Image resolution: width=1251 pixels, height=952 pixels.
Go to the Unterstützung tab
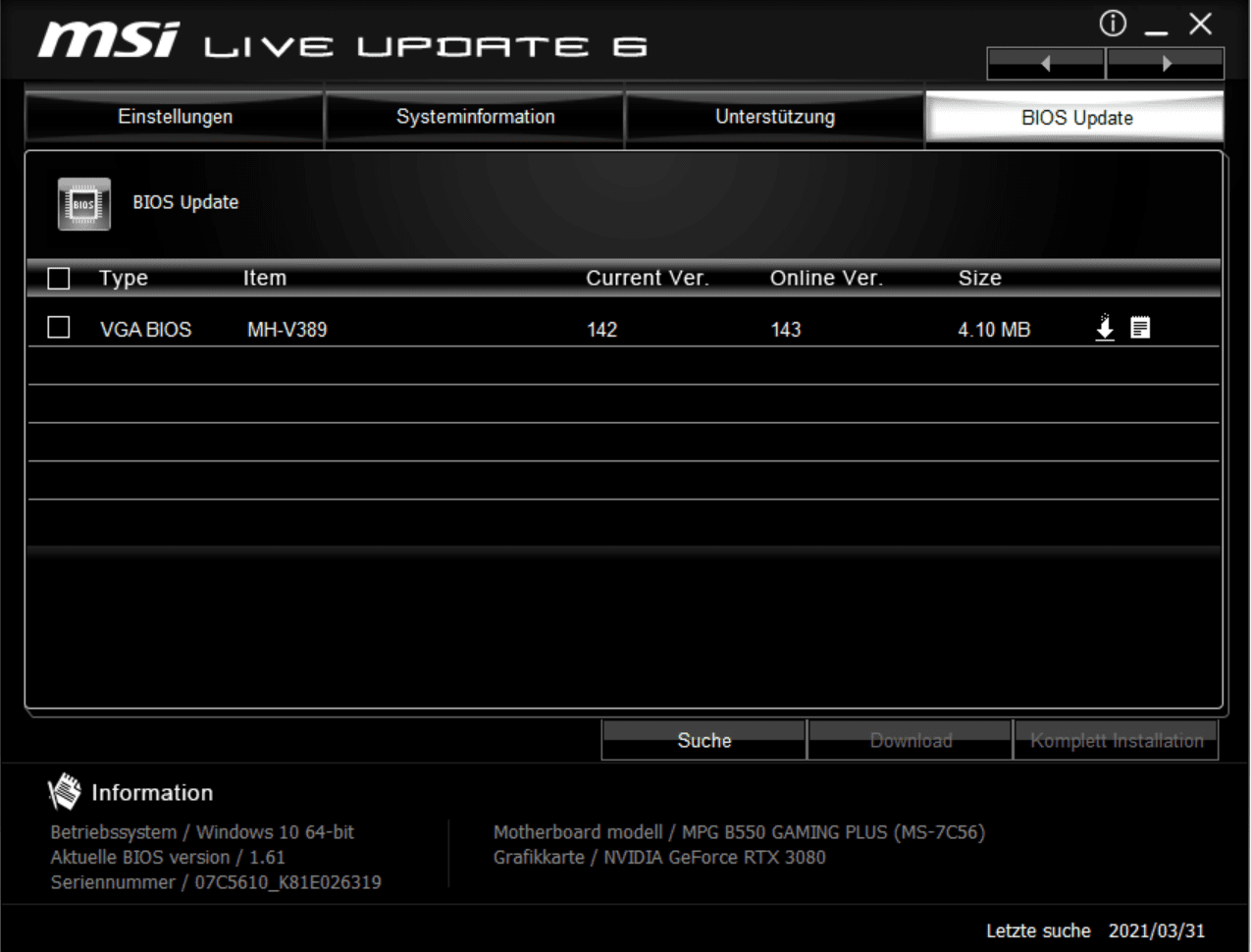(775, 117)
